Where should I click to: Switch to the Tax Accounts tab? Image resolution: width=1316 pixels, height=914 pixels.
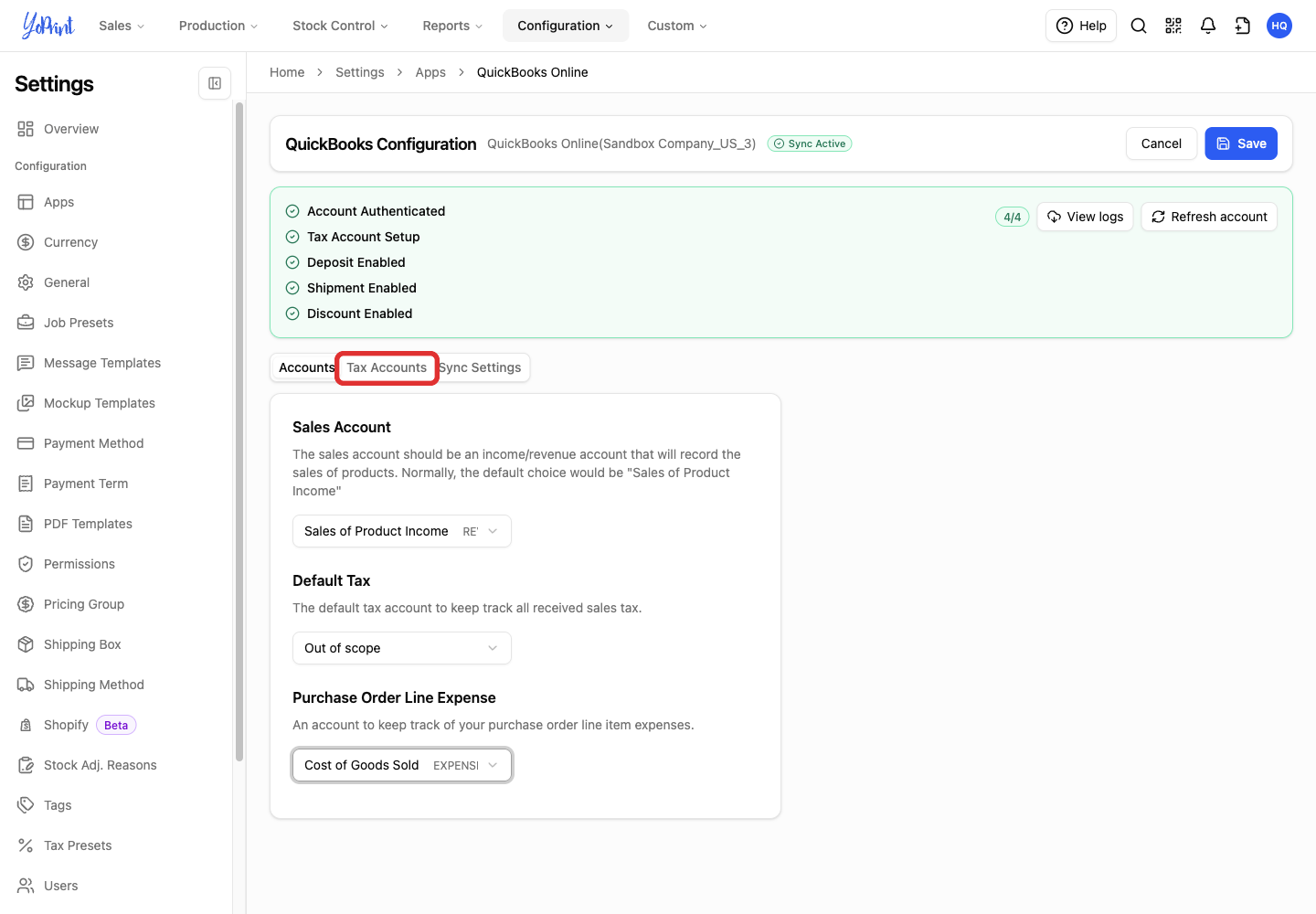pos(387,367)
